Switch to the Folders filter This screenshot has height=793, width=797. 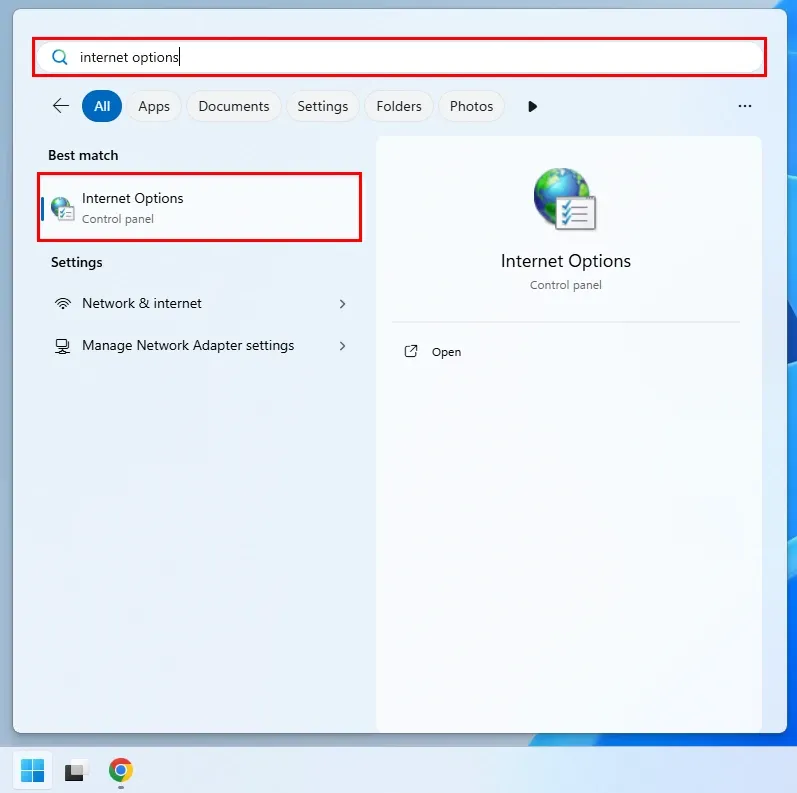399,106
